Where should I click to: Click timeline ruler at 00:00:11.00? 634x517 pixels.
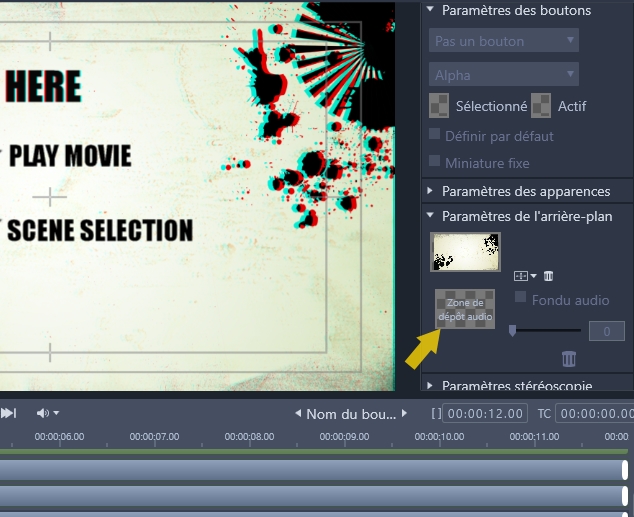point(535,437)
